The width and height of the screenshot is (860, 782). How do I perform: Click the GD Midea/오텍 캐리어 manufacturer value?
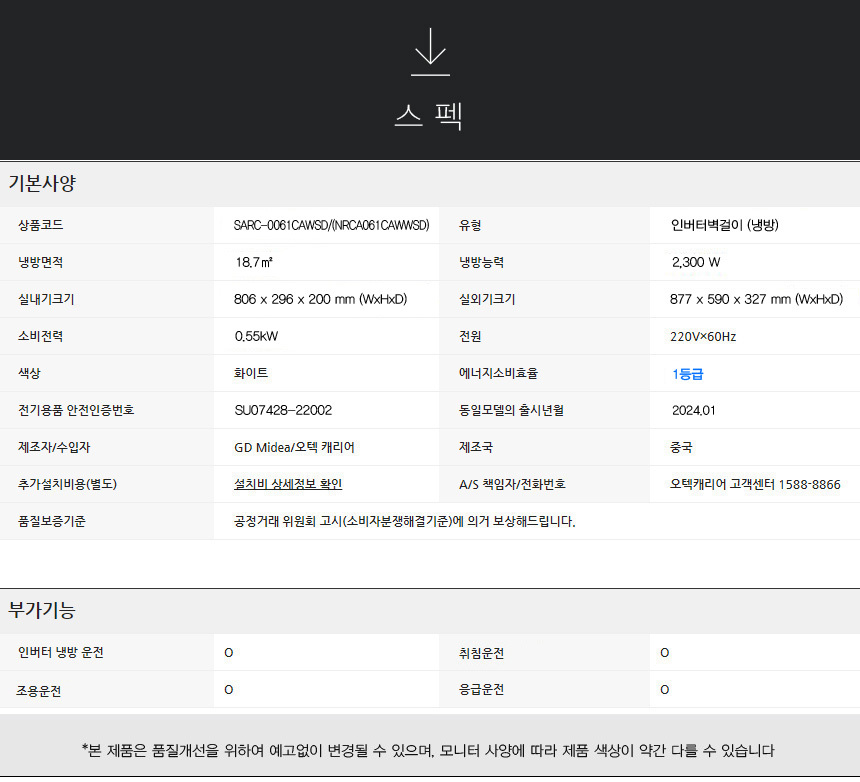pyautogui.click(x=294, y=447)
